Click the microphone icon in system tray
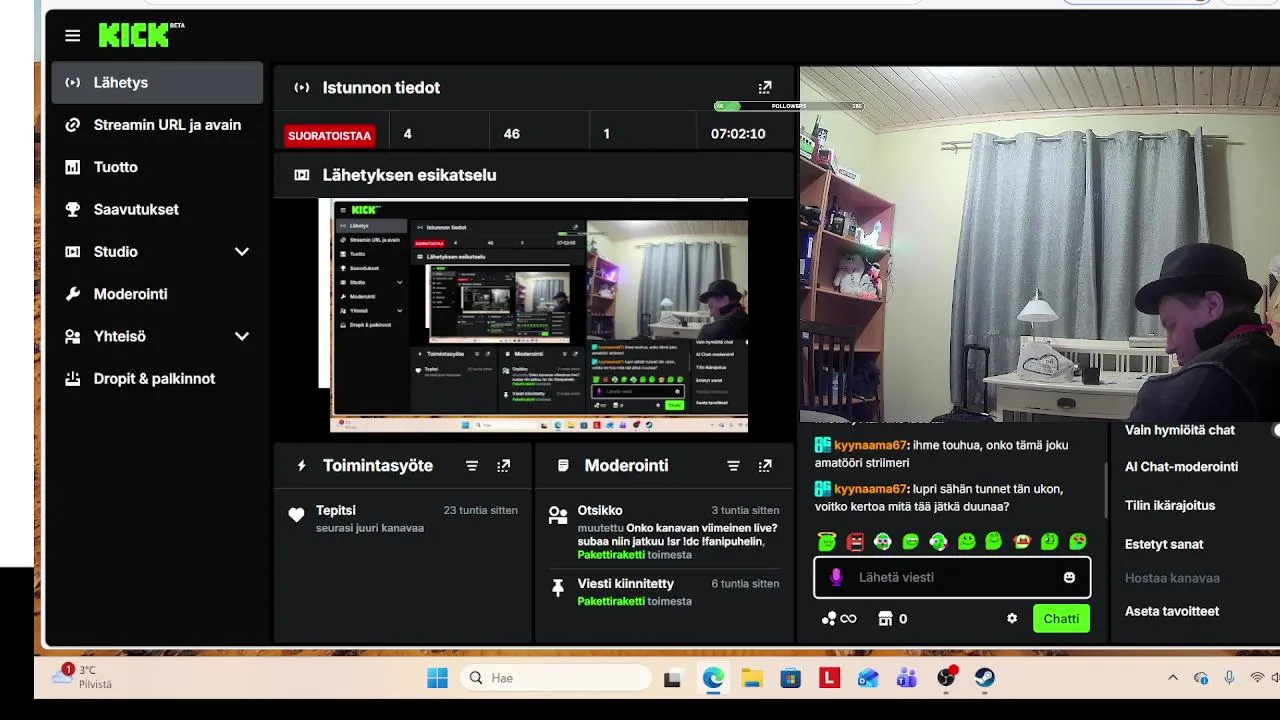 [x=1229, y=678]
